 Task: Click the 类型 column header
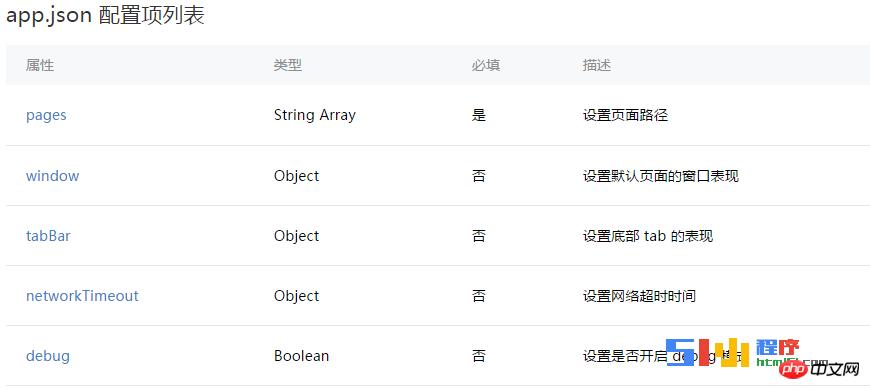point(287,65)
